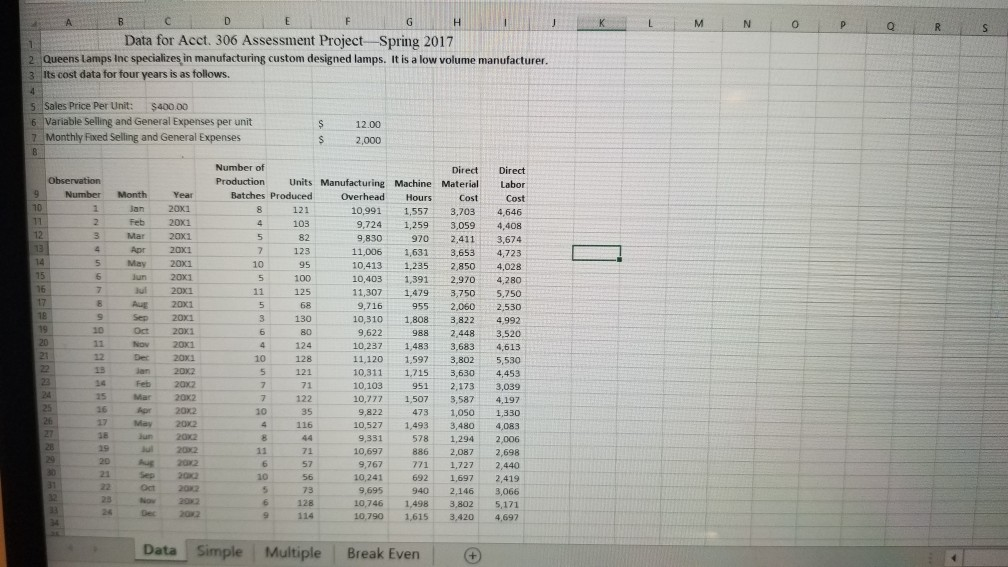Select column D header
The height and width of the screenshot is (567, 1008).
point(227,21)
